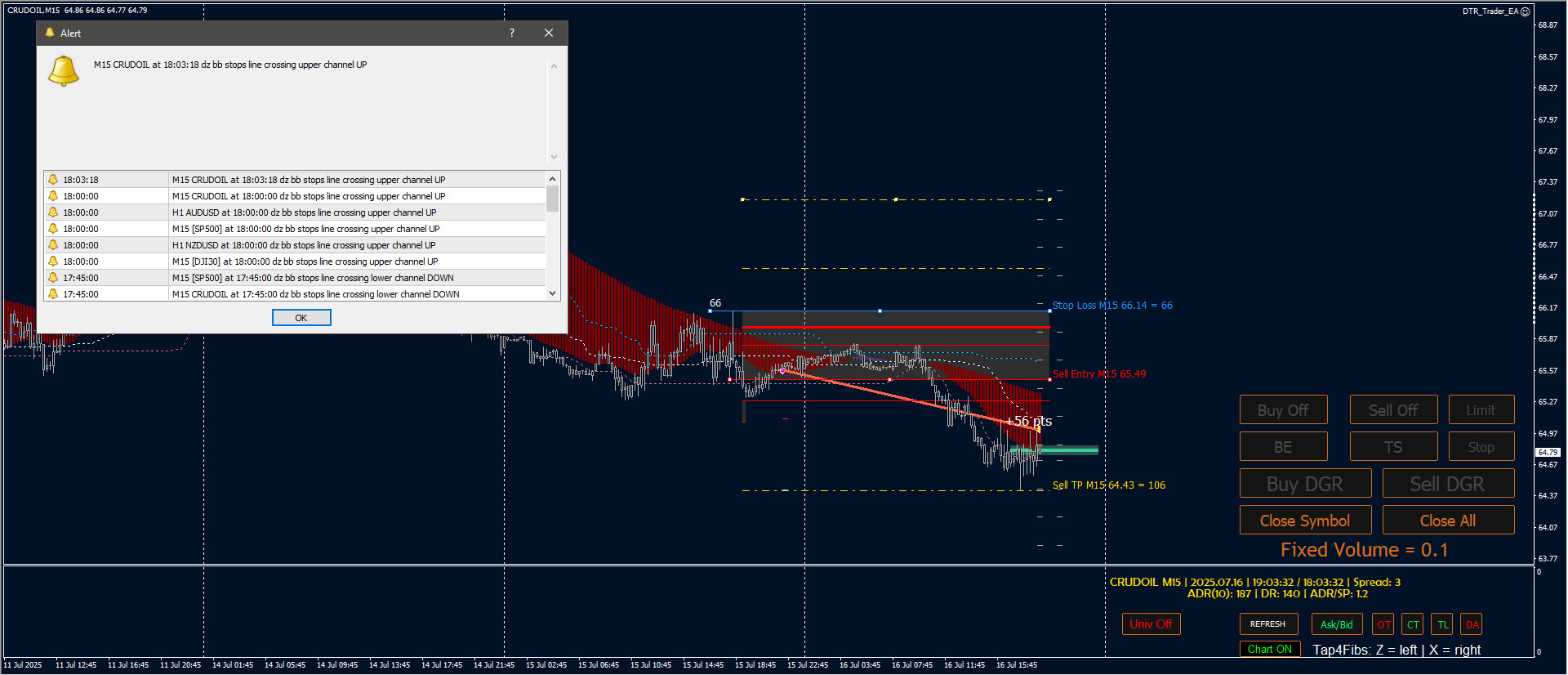Screen dimensions: 1568x675
Task: Click the Fixed Volume = 0.1 label
Action: [x=1365, y=550]
